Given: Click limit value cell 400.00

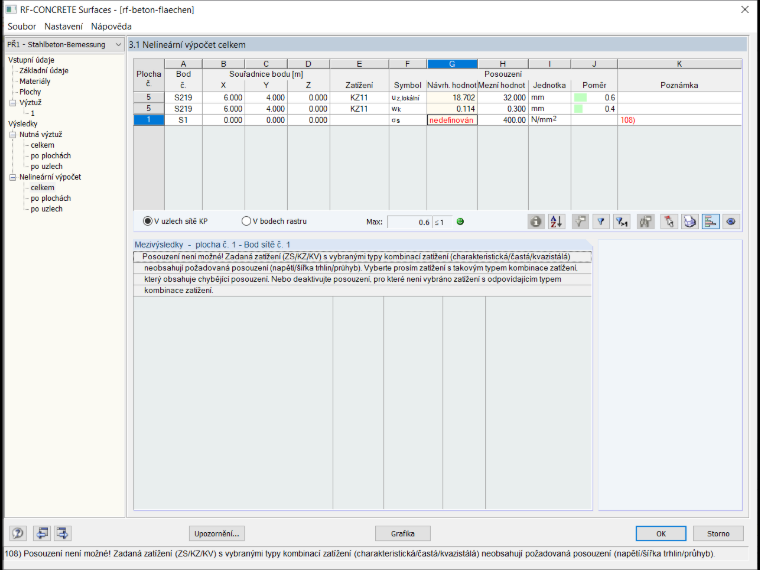Looking at the screenshot, I should [x=503, y=120].
